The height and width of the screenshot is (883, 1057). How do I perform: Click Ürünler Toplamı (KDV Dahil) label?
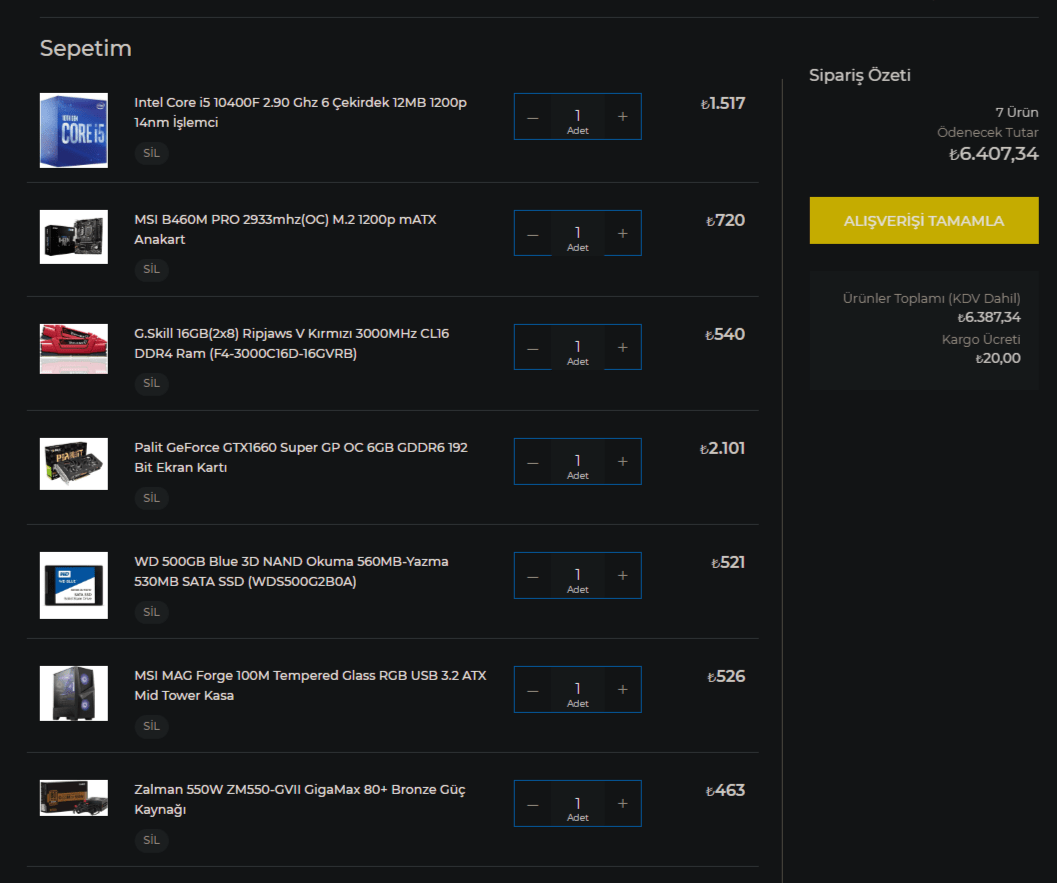pyautogui.click(x=932, y=298)
